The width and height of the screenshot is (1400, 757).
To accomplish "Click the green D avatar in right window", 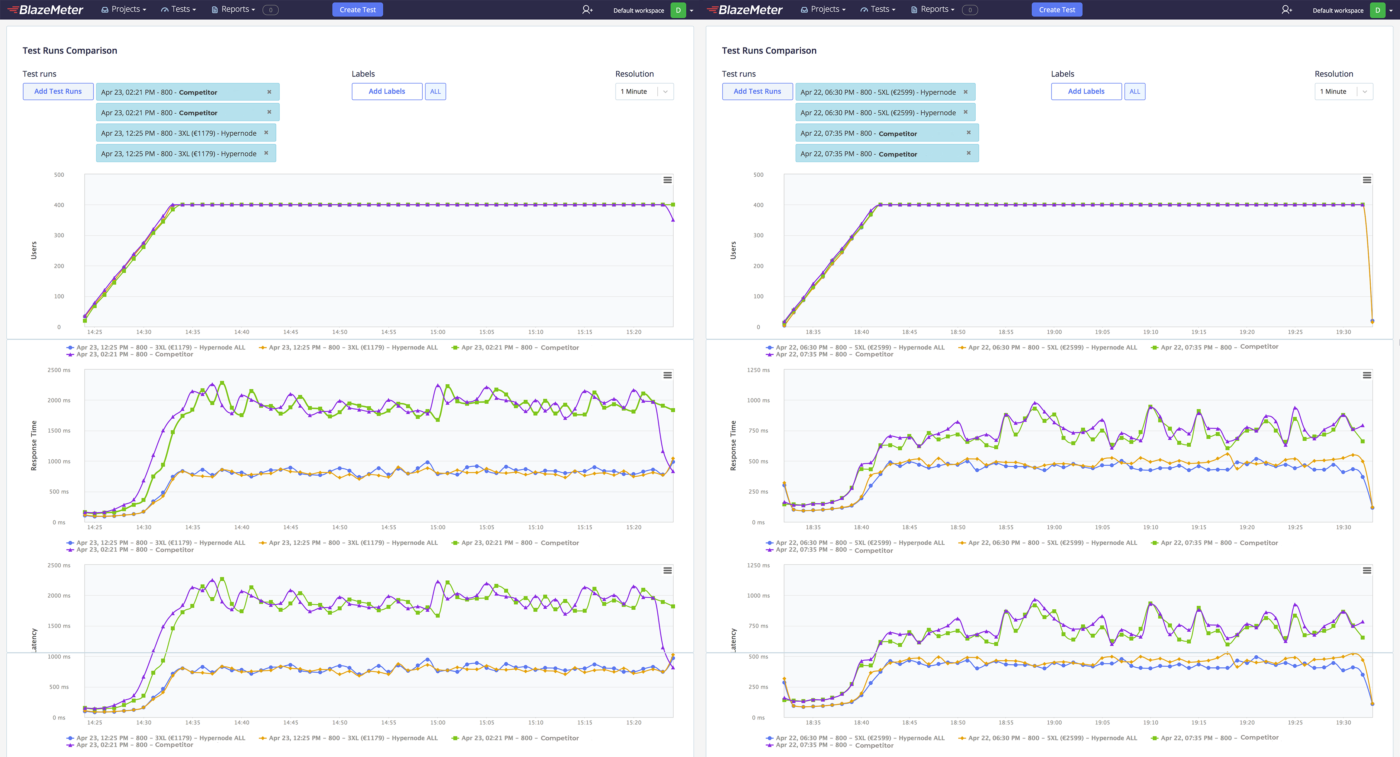I will click(1378, 10).
